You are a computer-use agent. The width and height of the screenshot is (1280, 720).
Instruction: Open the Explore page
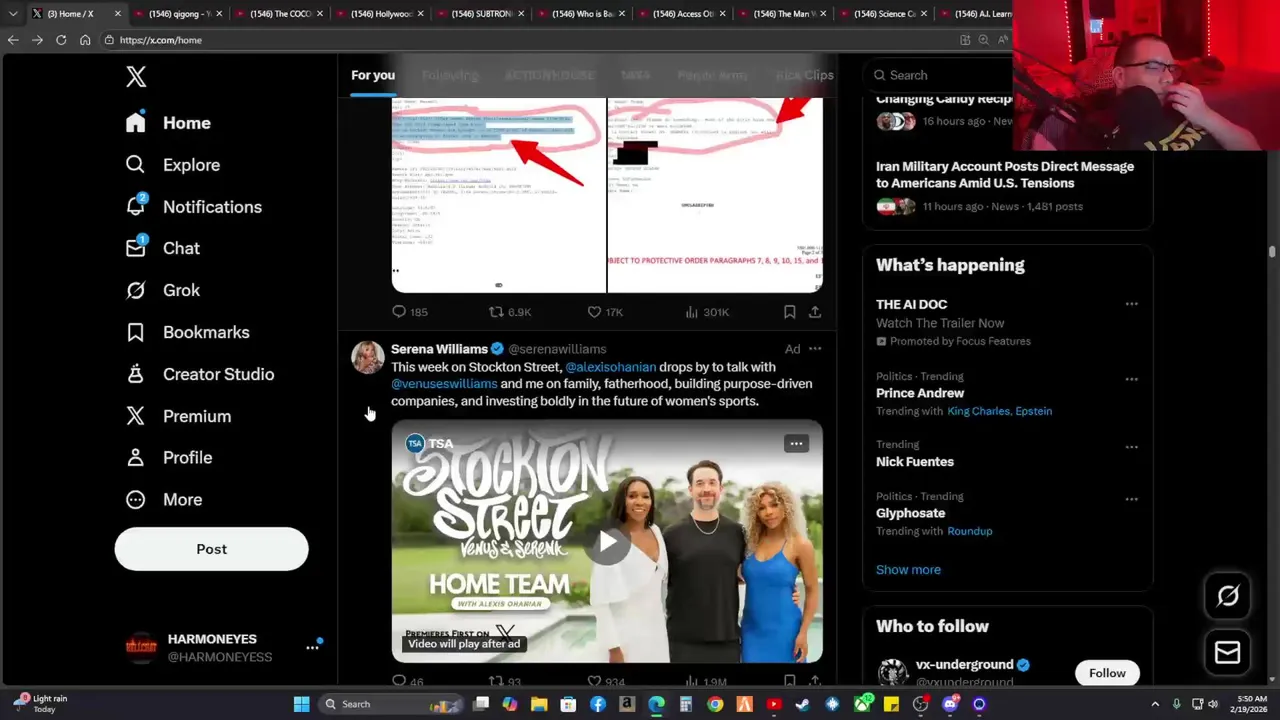click(172, 165)
